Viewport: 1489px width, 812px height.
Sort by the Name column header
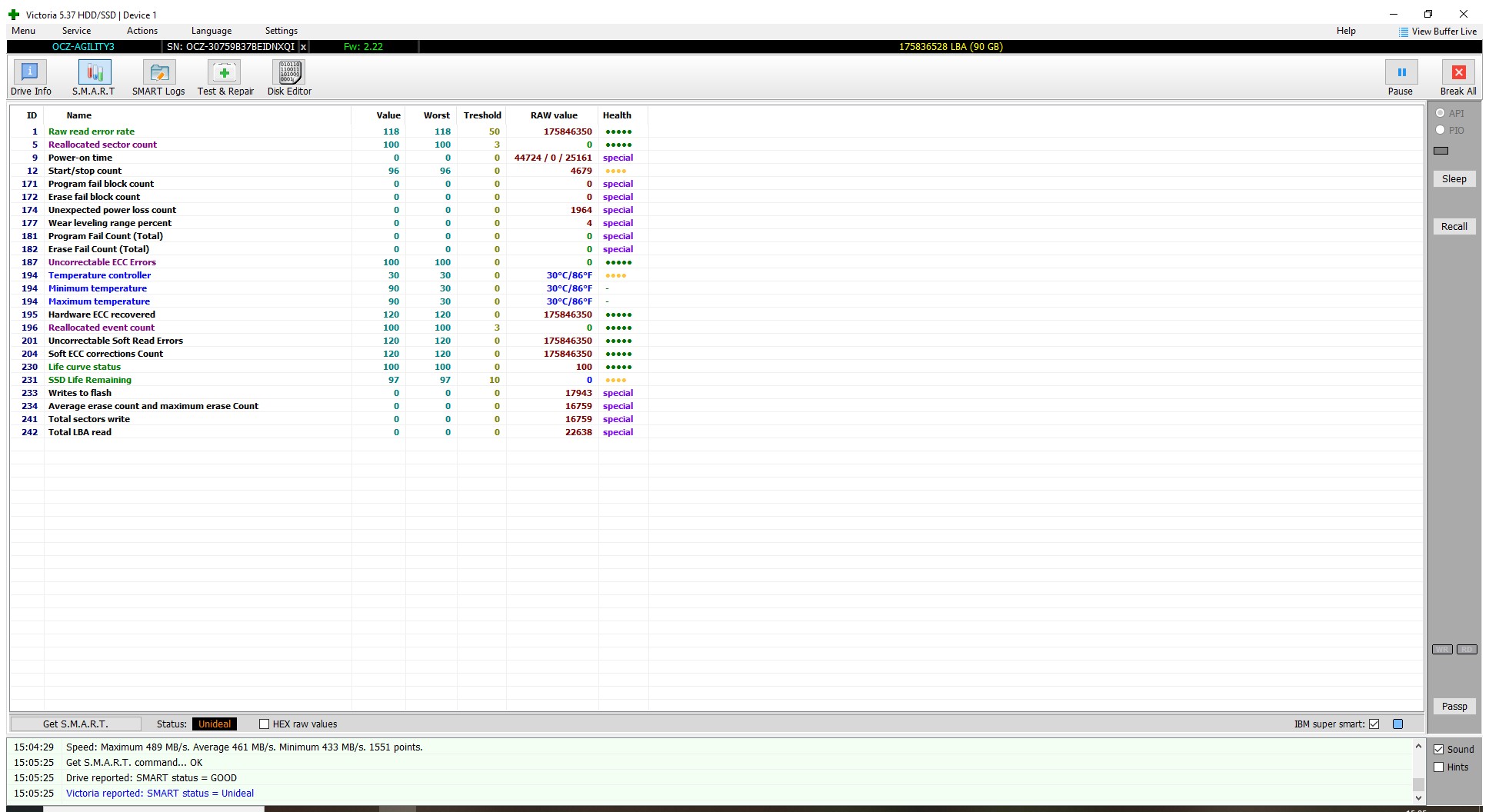[x=78, y=115]
